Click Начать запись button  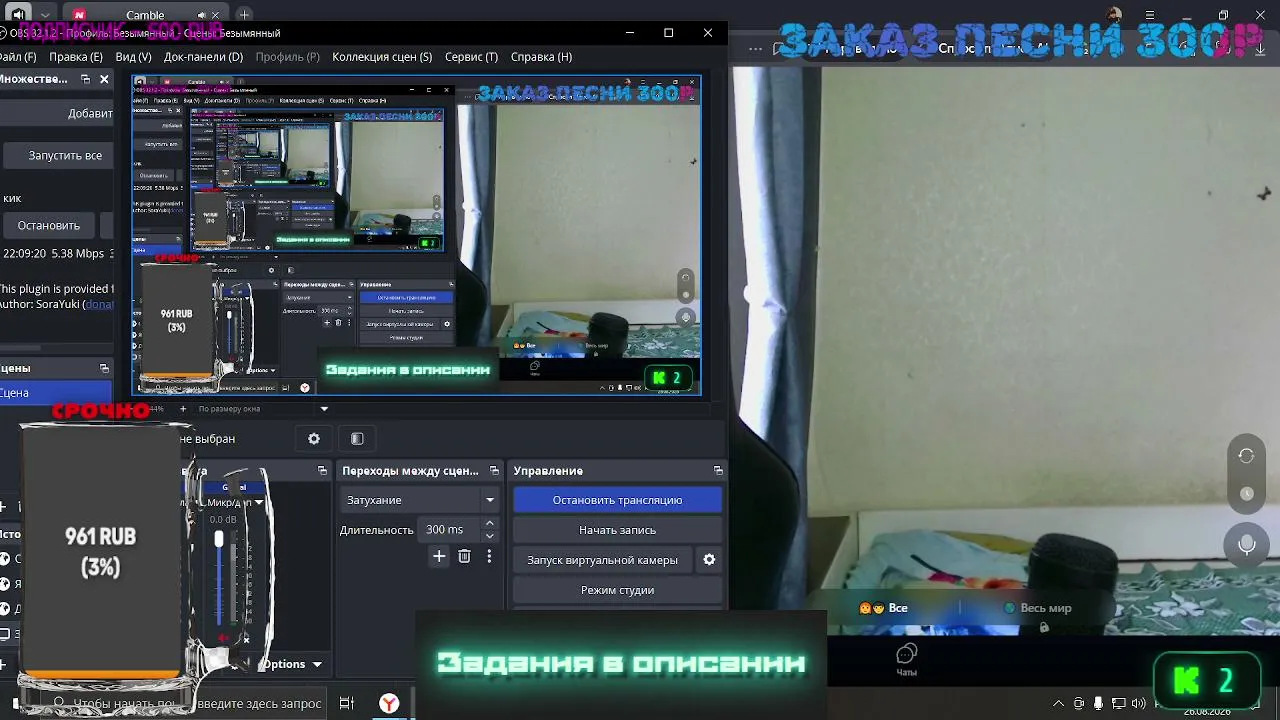tap(617, 530)
